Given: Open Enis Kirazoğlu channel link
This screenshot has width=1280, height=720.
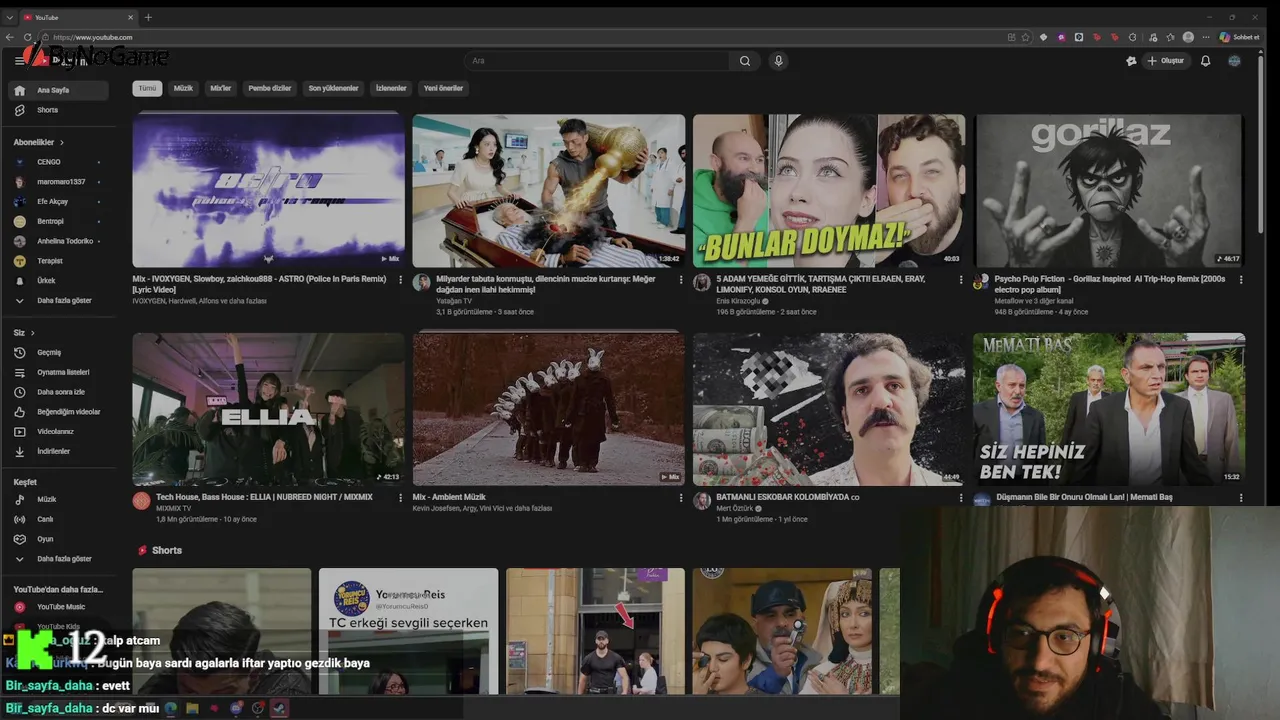Looking at the screenshot, I should 740,301.
